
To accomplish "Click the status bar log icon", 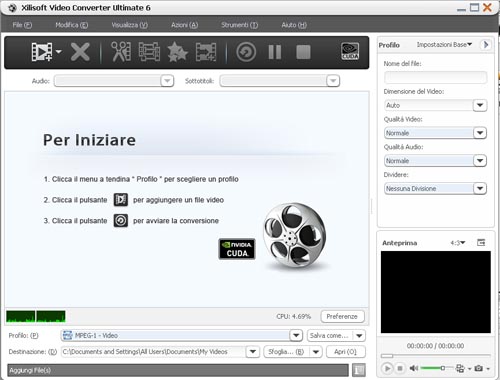I will (359, 370).
